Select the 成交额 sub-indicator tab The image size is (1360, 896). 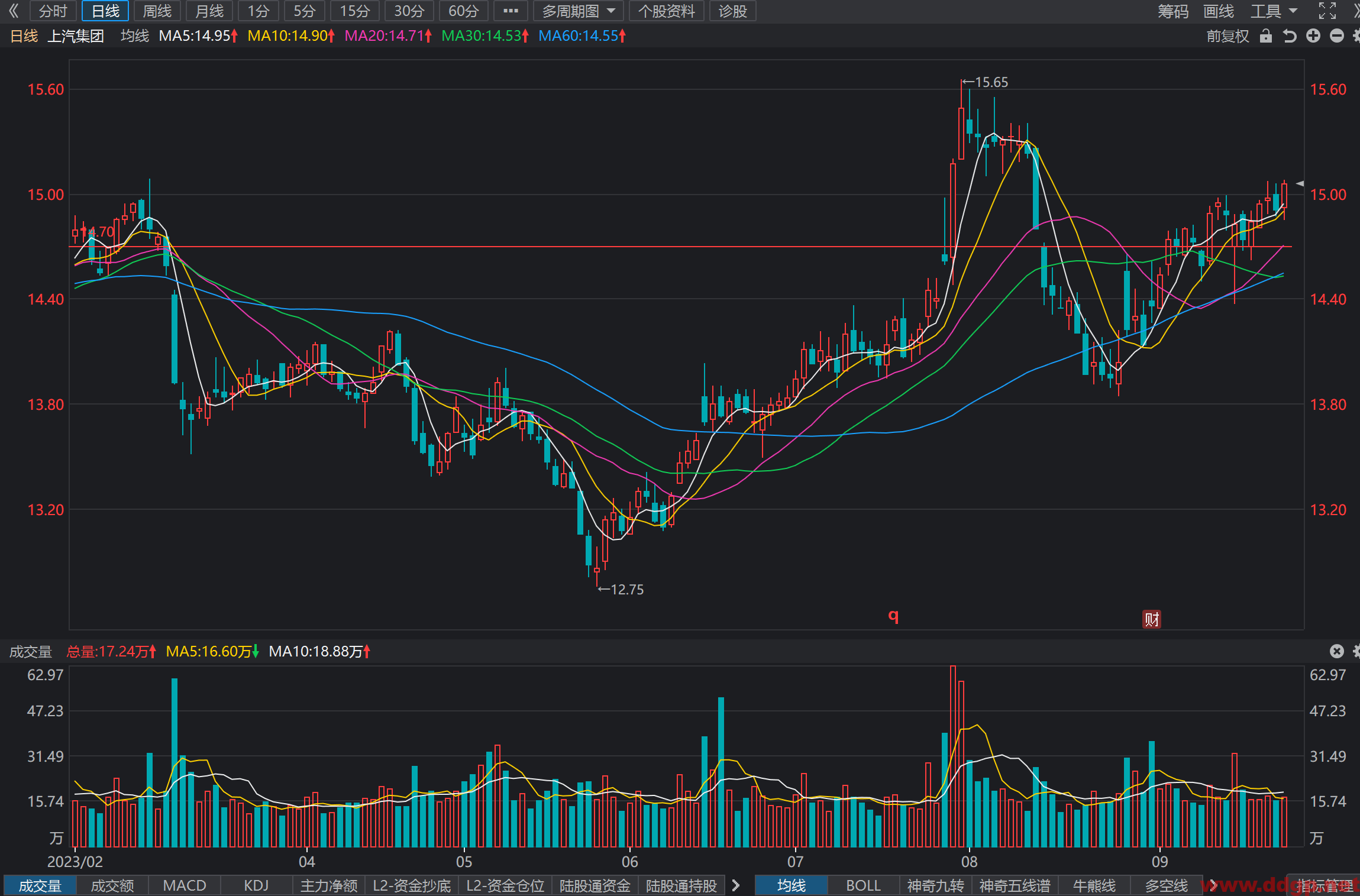click(112, 885)
